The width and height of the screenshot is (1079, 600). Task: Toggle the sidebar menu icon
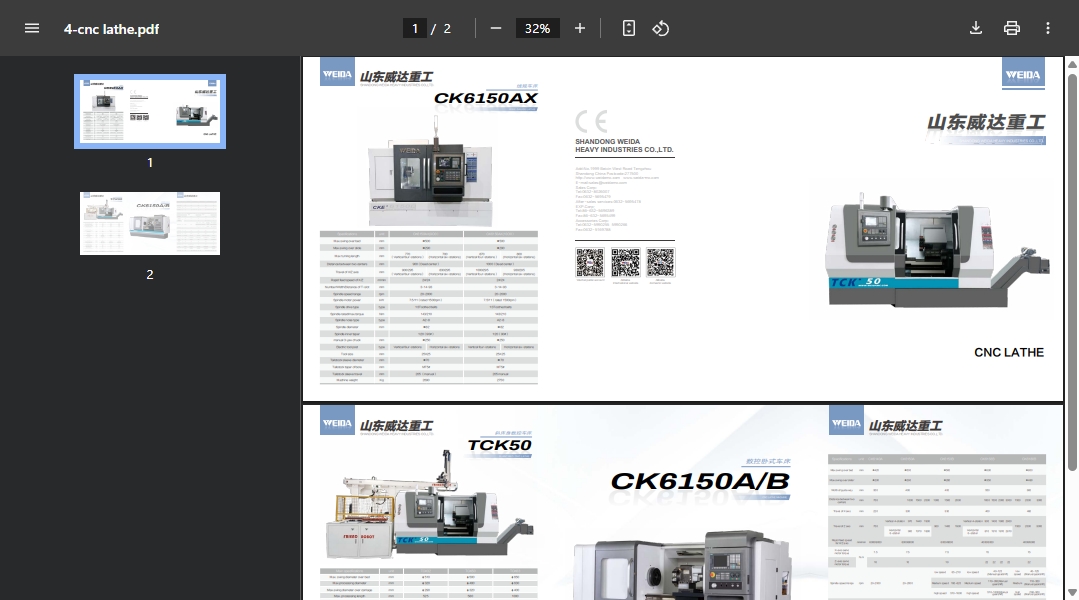click(x=32, y=28)
